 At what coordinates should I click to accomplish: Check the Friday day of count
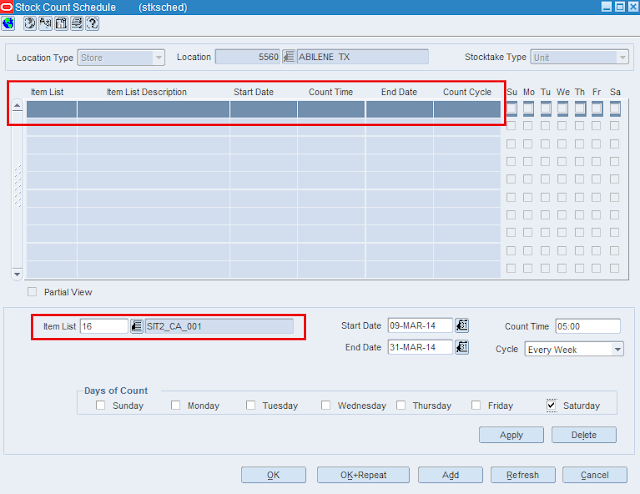coord(476,405)
